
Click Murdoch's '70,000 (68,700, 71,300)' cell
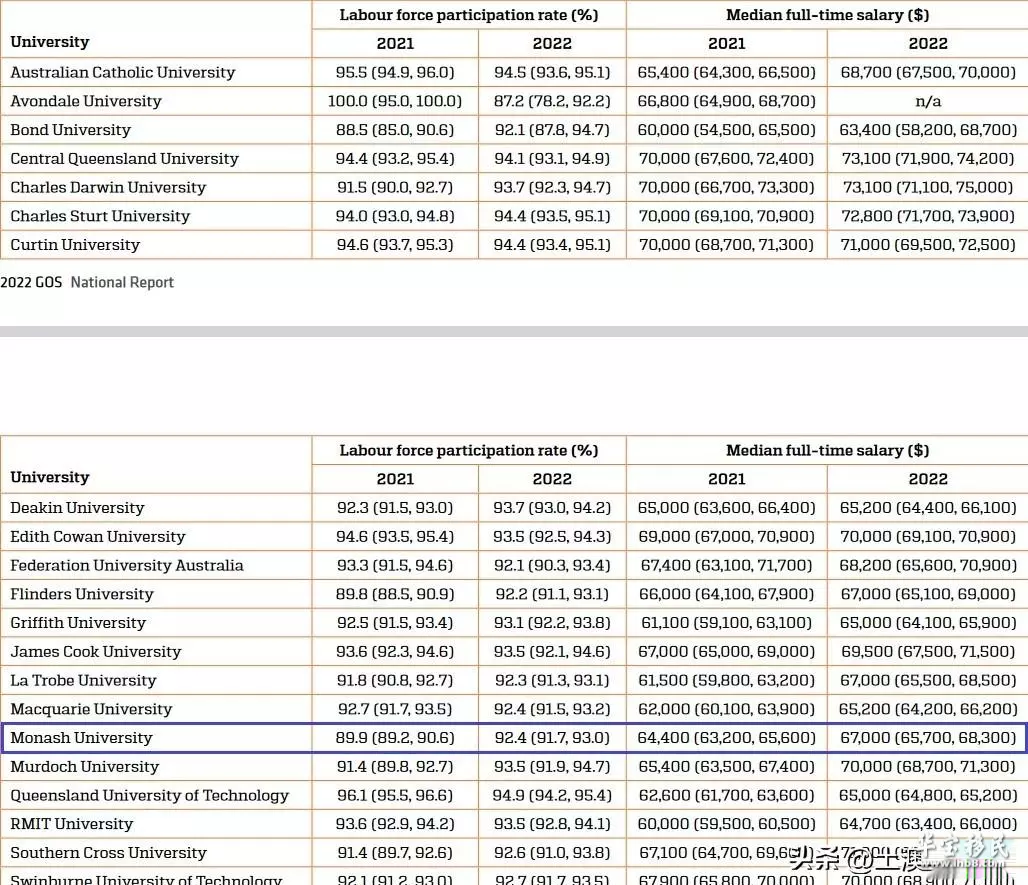pos(928,766)
